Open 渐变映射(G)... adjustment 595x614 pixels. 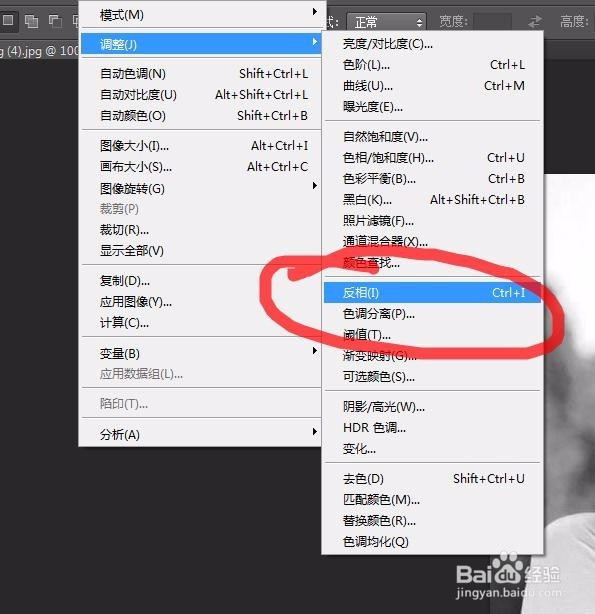tap(432, 356)
